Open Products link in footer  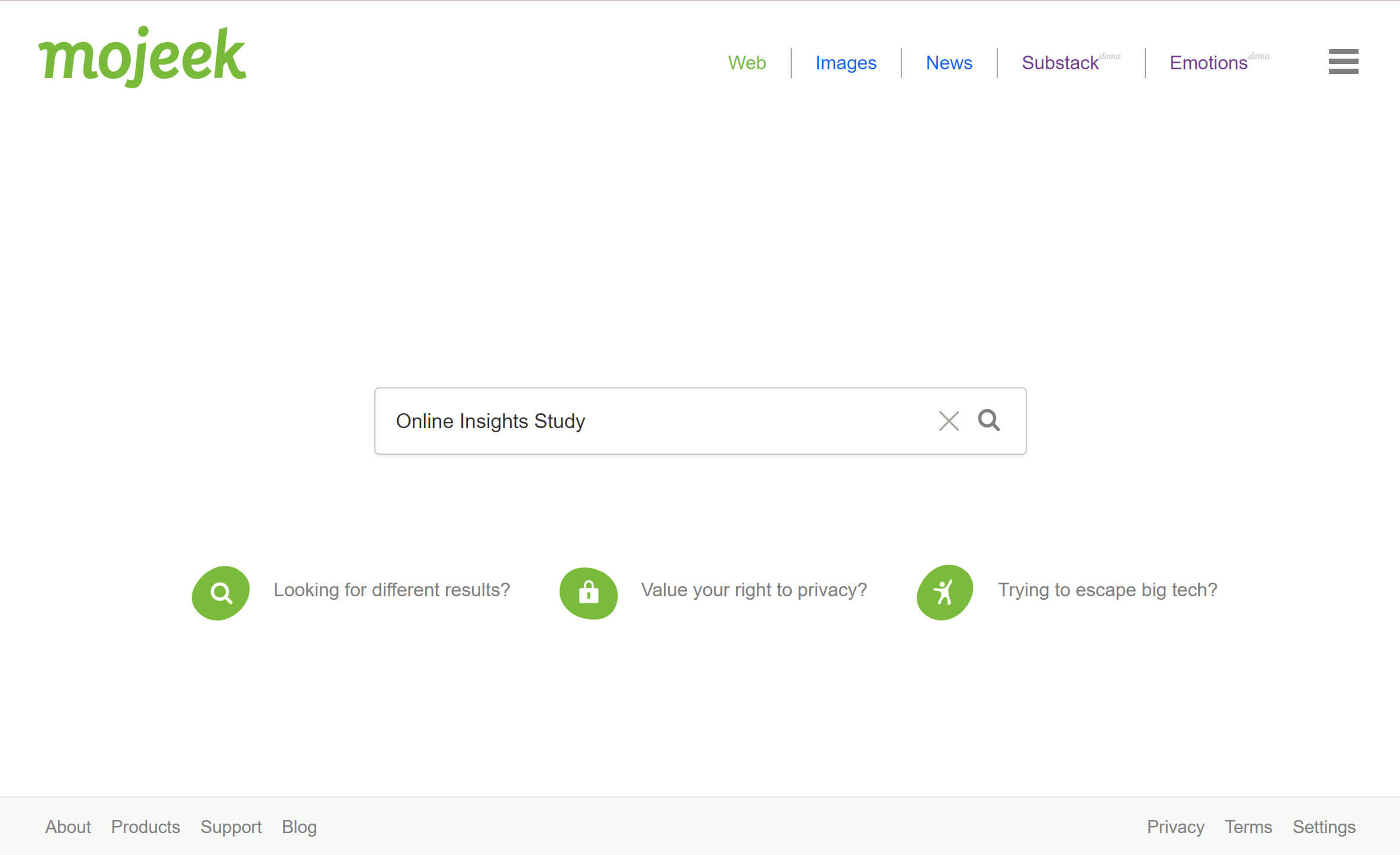(146, 827)
